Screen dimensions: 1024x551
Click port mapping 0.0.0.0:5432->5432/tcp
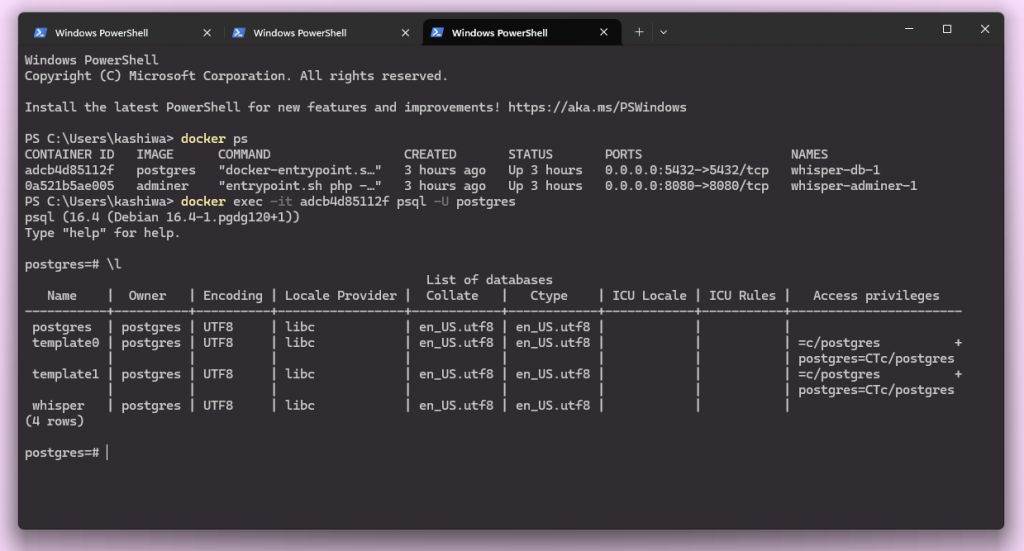point(686,170)
